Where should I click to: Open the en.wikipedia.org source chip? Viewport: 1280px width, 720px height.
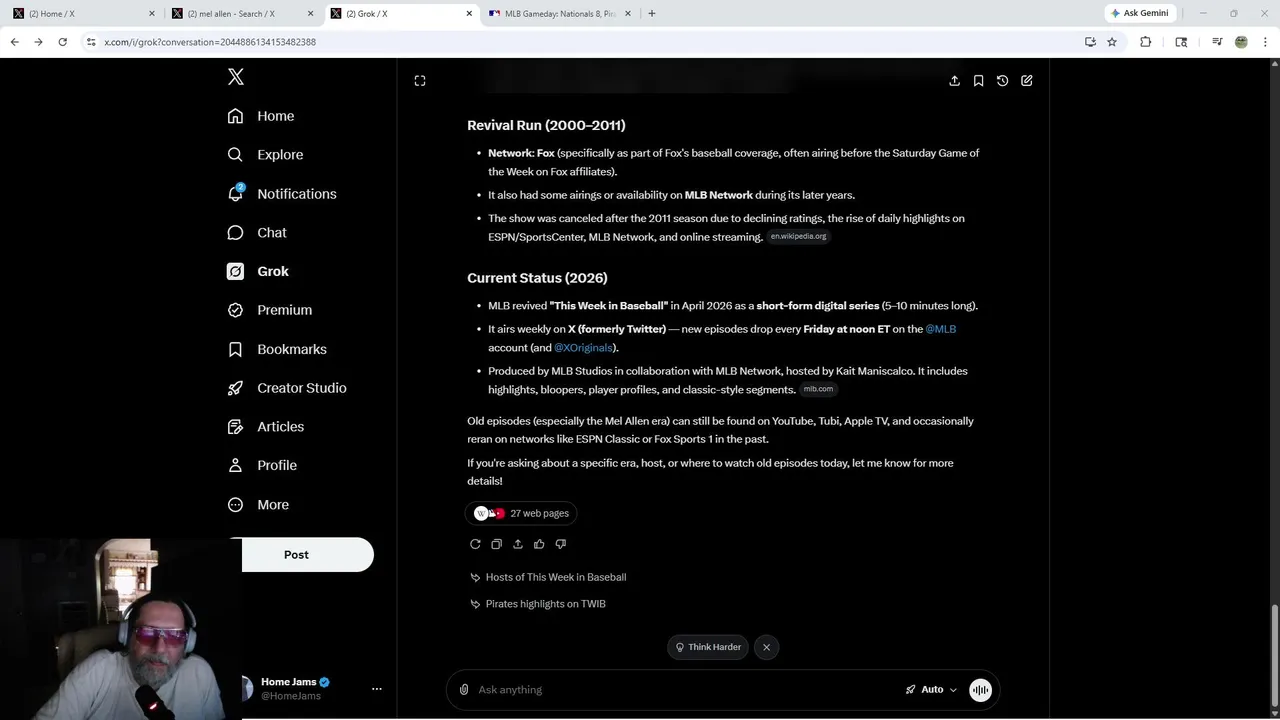(x=798, y=237)
